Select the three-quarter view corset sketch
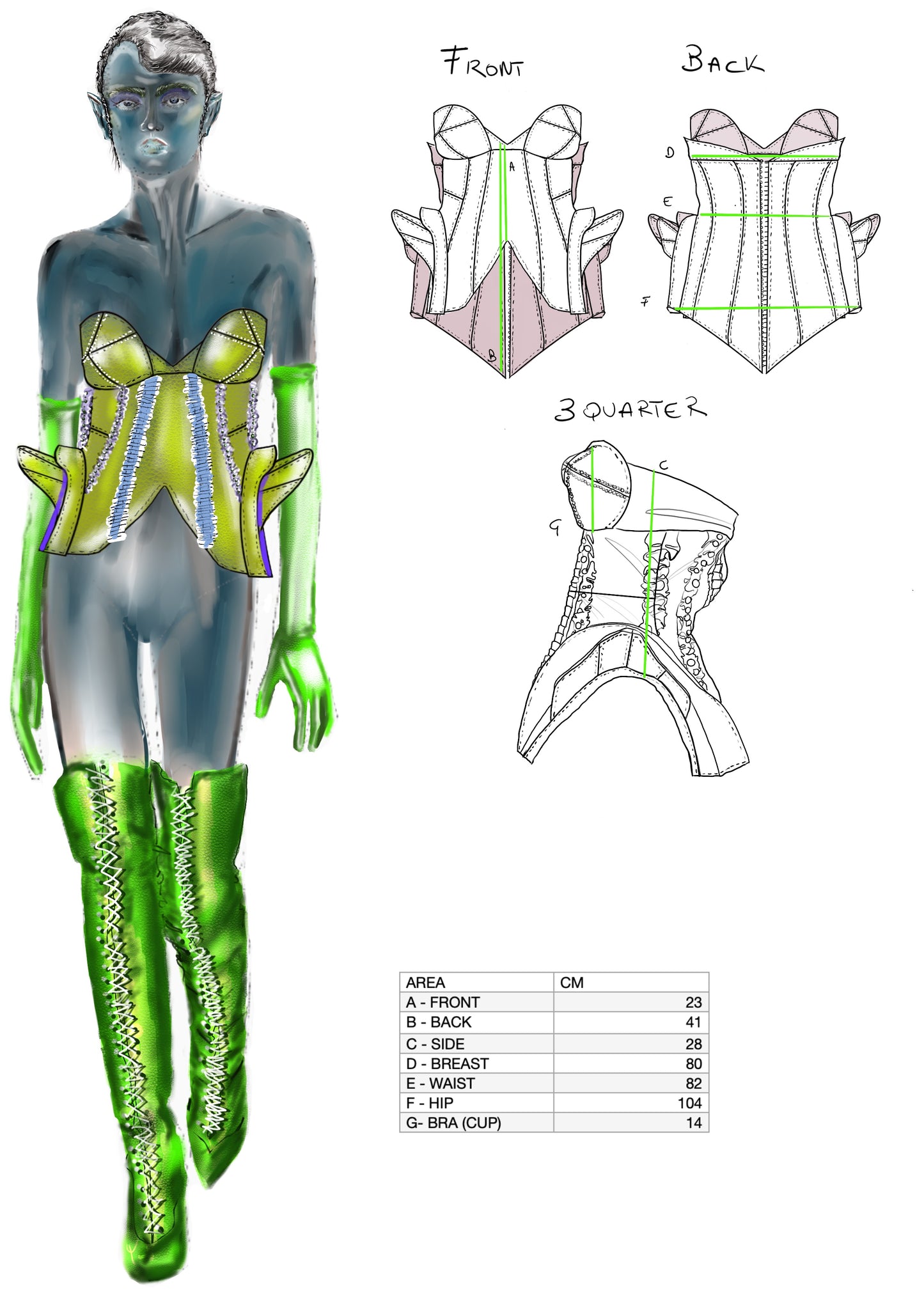The image size is (924, 1307). [x=633, y=607]
